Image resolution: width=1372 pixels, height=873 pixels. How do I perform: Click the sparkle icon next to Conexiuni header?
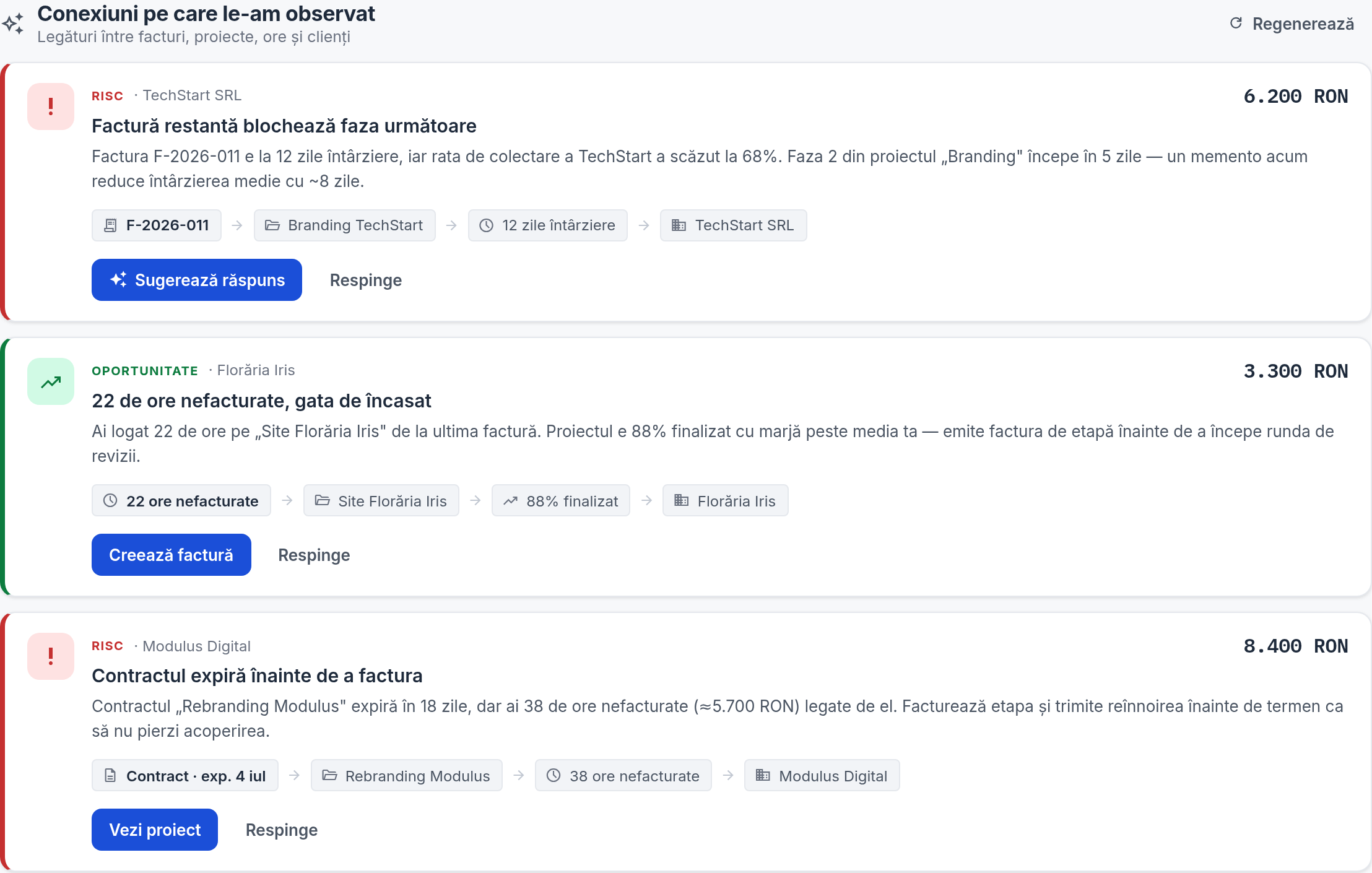pyautogui.click(x=13, y=24)
